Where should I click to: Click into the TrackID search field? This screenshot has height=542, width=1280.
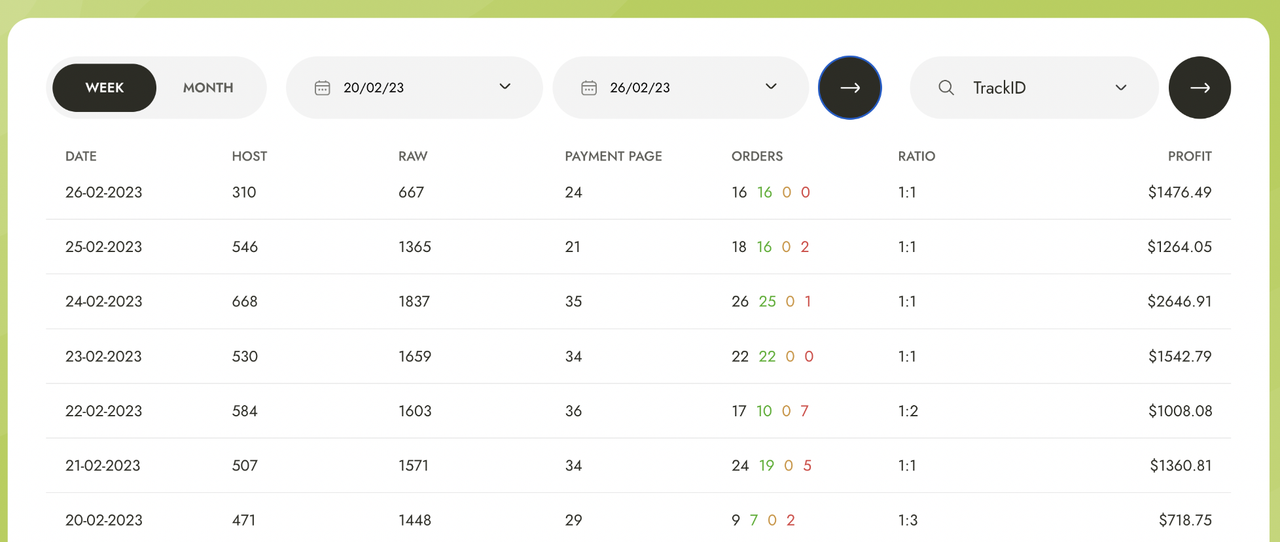click(1030, 88)
